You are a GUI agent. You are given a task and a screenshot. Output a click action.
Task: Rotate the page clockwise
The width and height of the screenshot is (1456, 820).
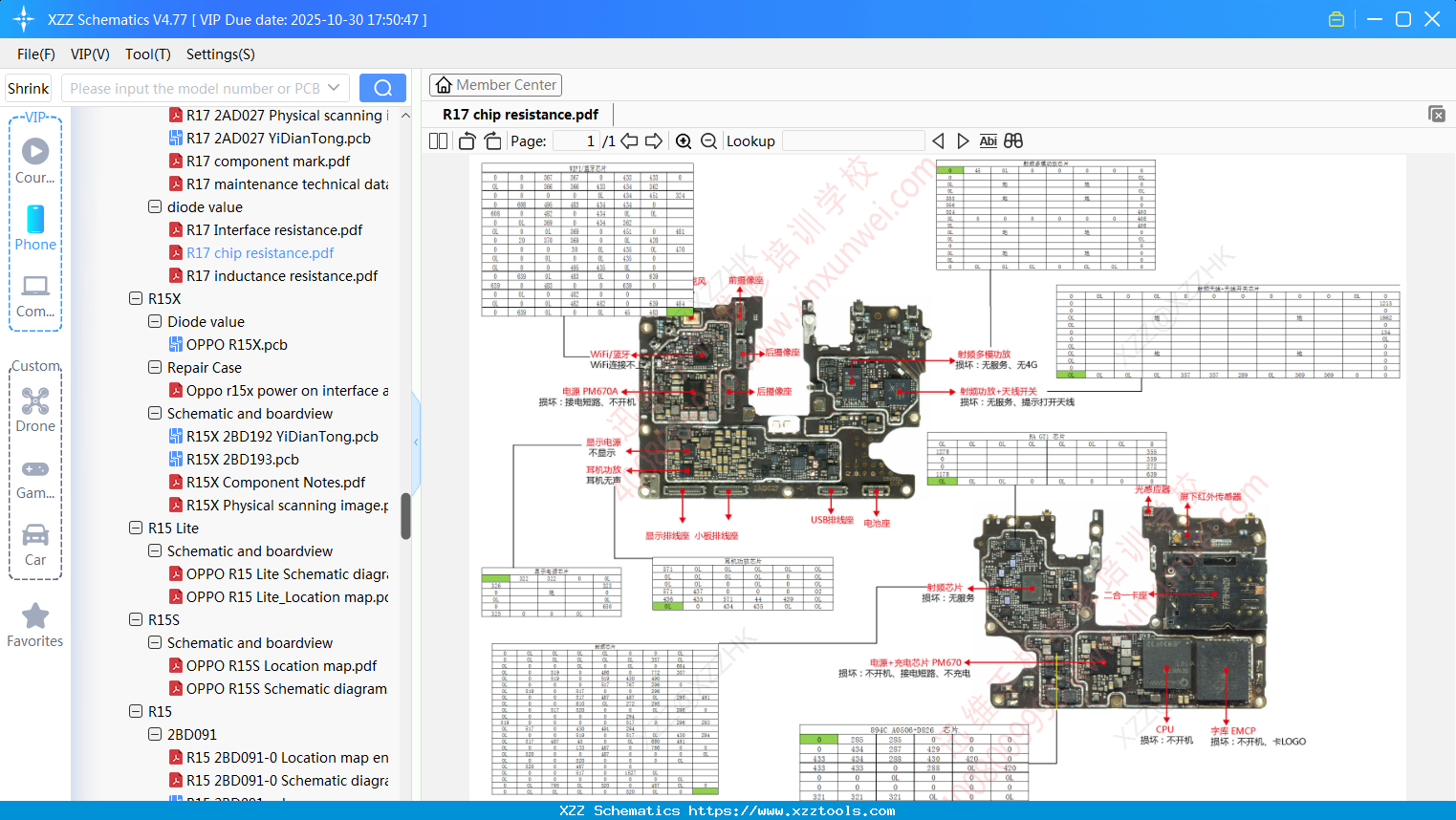pyautogui.click(x=492, y=141)
